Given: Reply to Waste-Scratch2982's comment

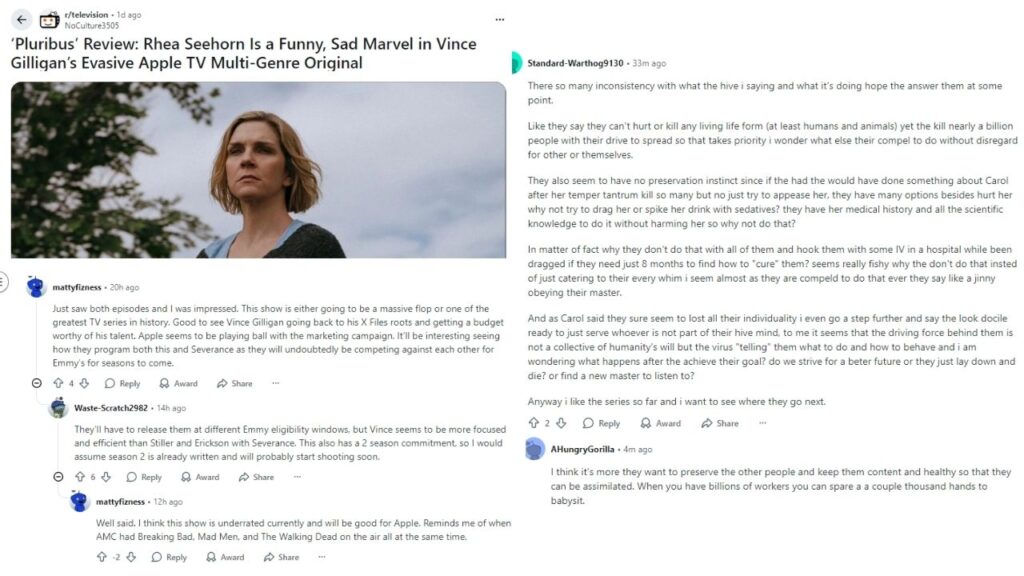Looking at the screenshot, I should 144,477.
